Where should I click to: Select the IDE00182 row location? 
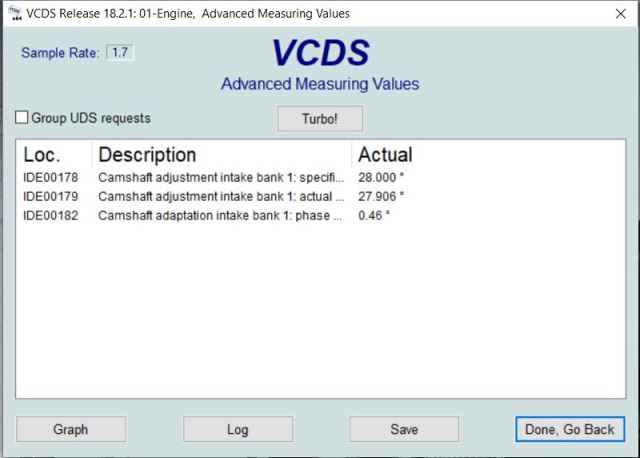(x=51, y=215)
